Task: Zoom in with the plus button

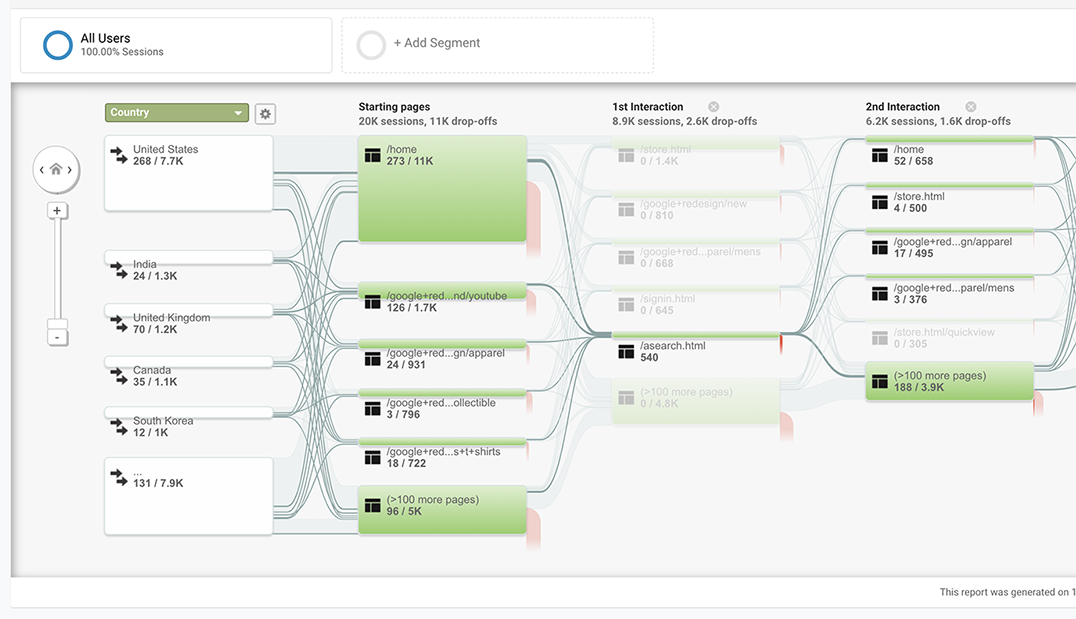Action: coord(57,211)
